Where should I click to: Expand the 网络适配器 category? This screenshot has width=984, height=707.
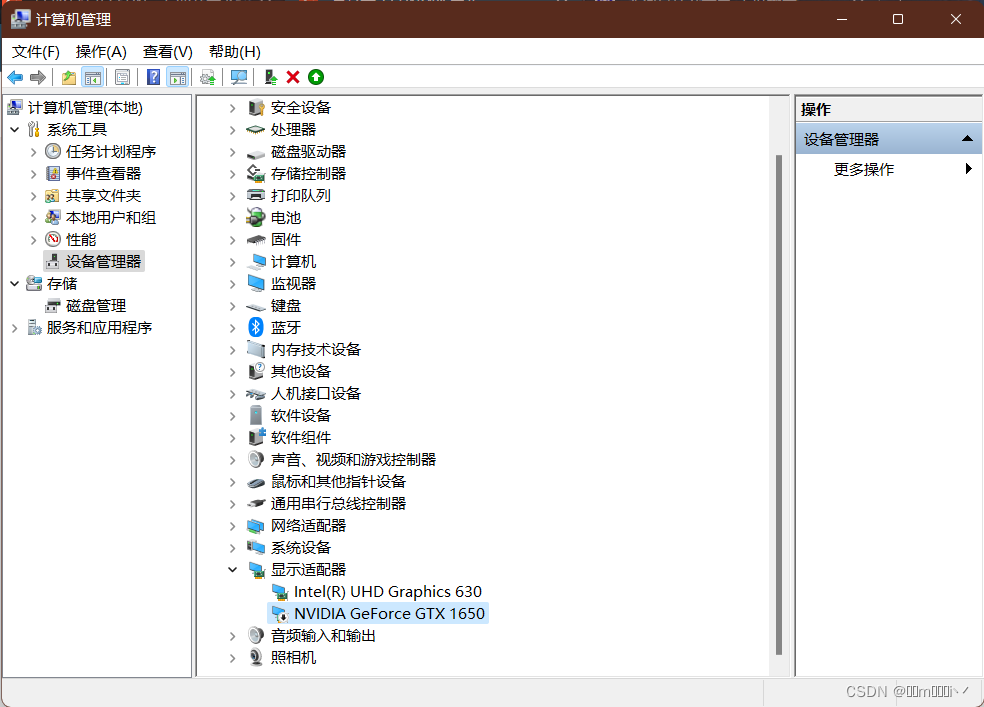click(232, 526)
